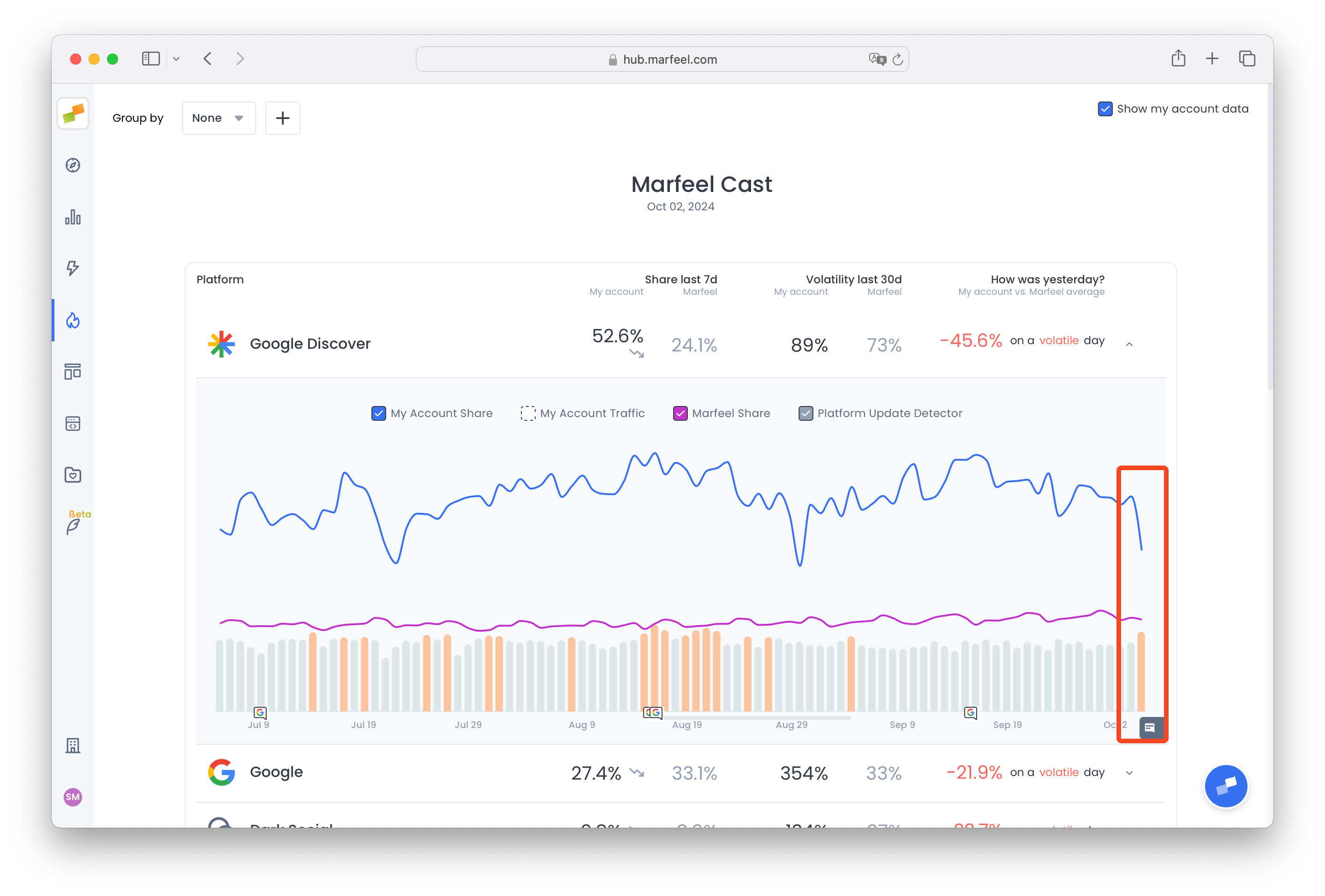
Task: Open the blue Marfeel assistant bubble
Action: pyautogui.click(x=1226, y=785)
